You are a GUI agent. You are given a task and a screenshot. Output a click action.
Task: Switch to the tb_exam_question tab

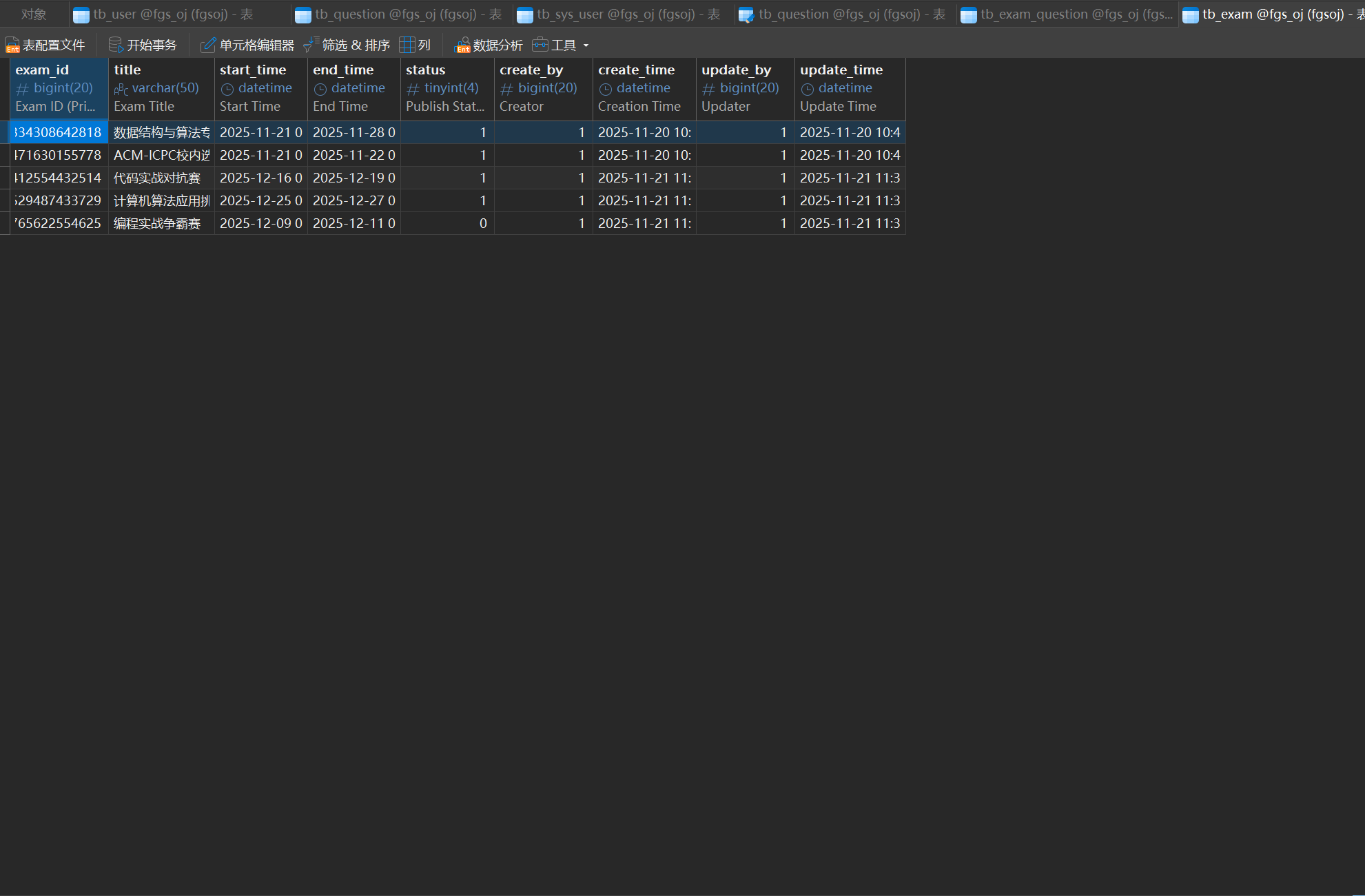(1076, 14)
